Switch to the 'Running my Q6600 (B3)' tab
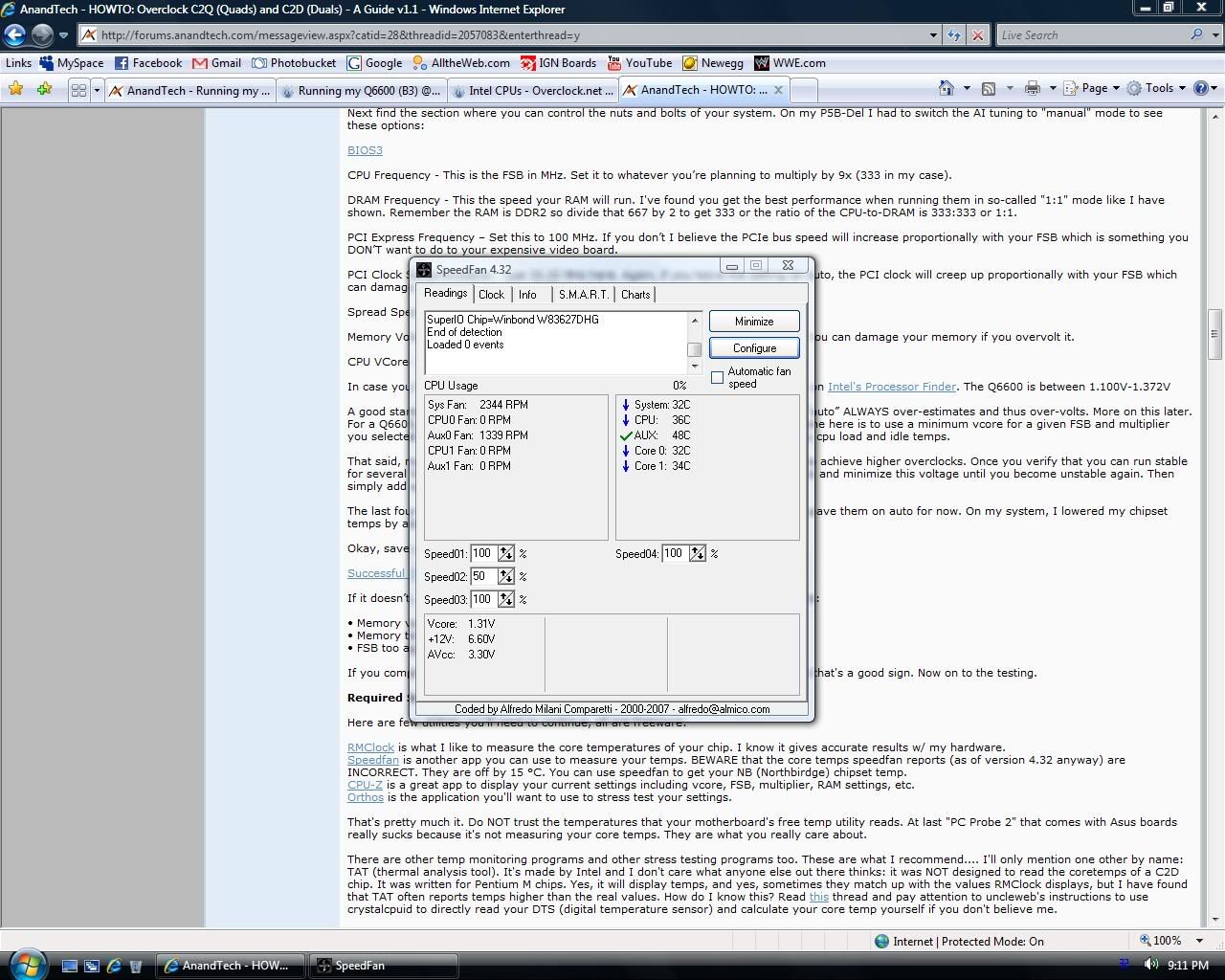1225x980 pixels. (361, 91)
